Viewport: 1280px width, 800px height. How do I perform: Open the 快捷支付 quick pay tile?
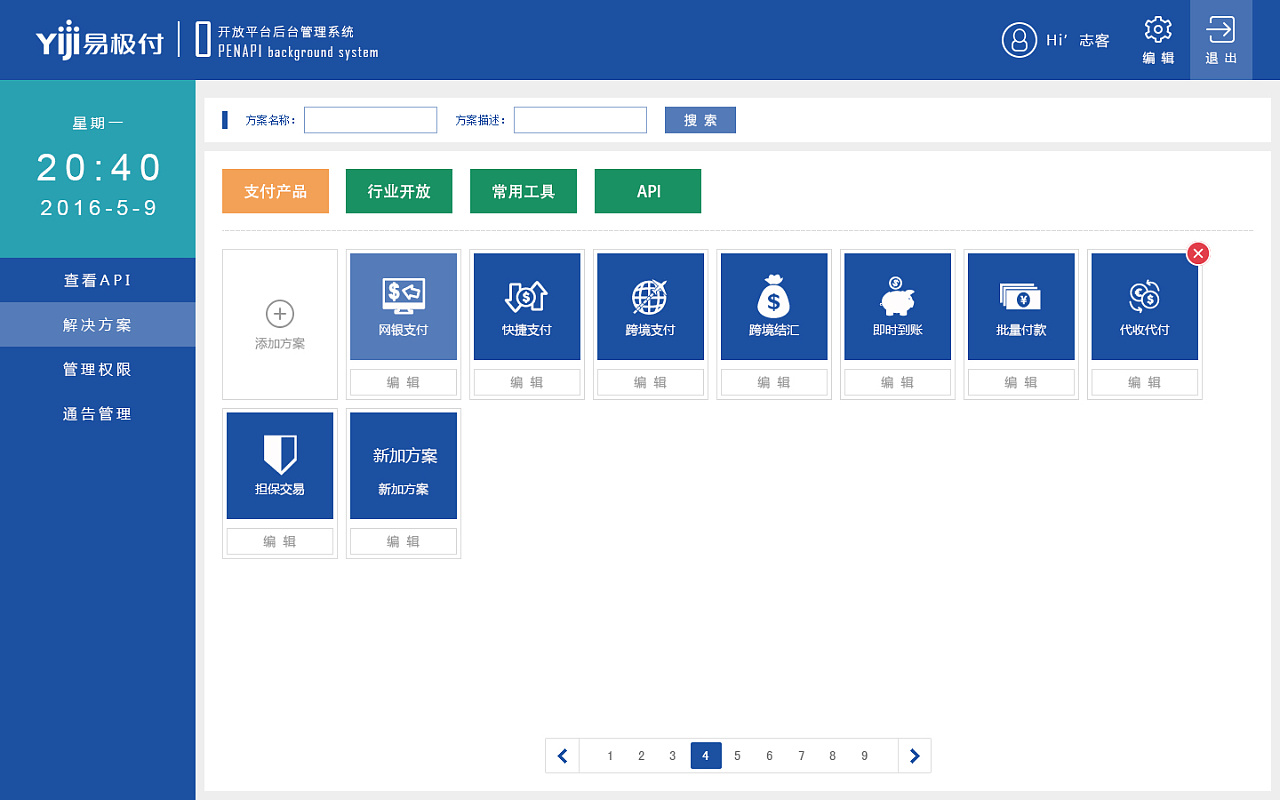pos(527,306)
